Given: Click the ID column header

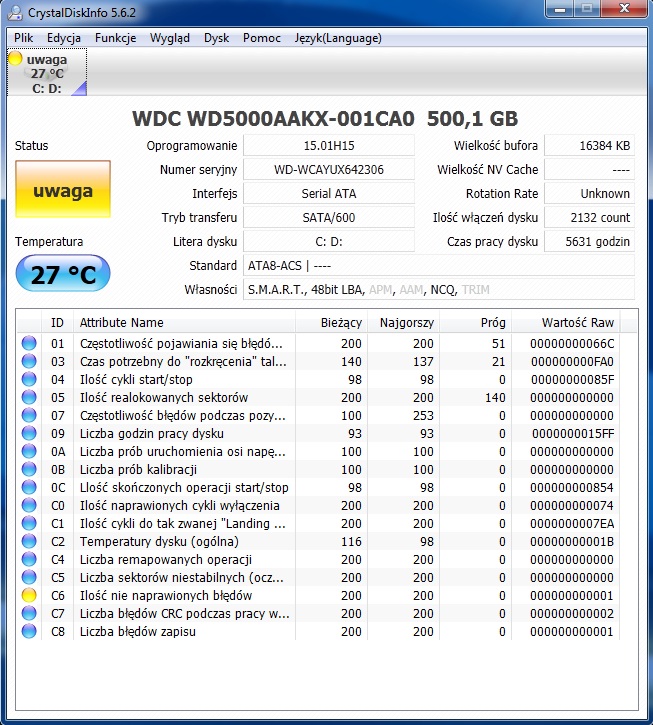Looking at the screenshot, I should [57, 322].
